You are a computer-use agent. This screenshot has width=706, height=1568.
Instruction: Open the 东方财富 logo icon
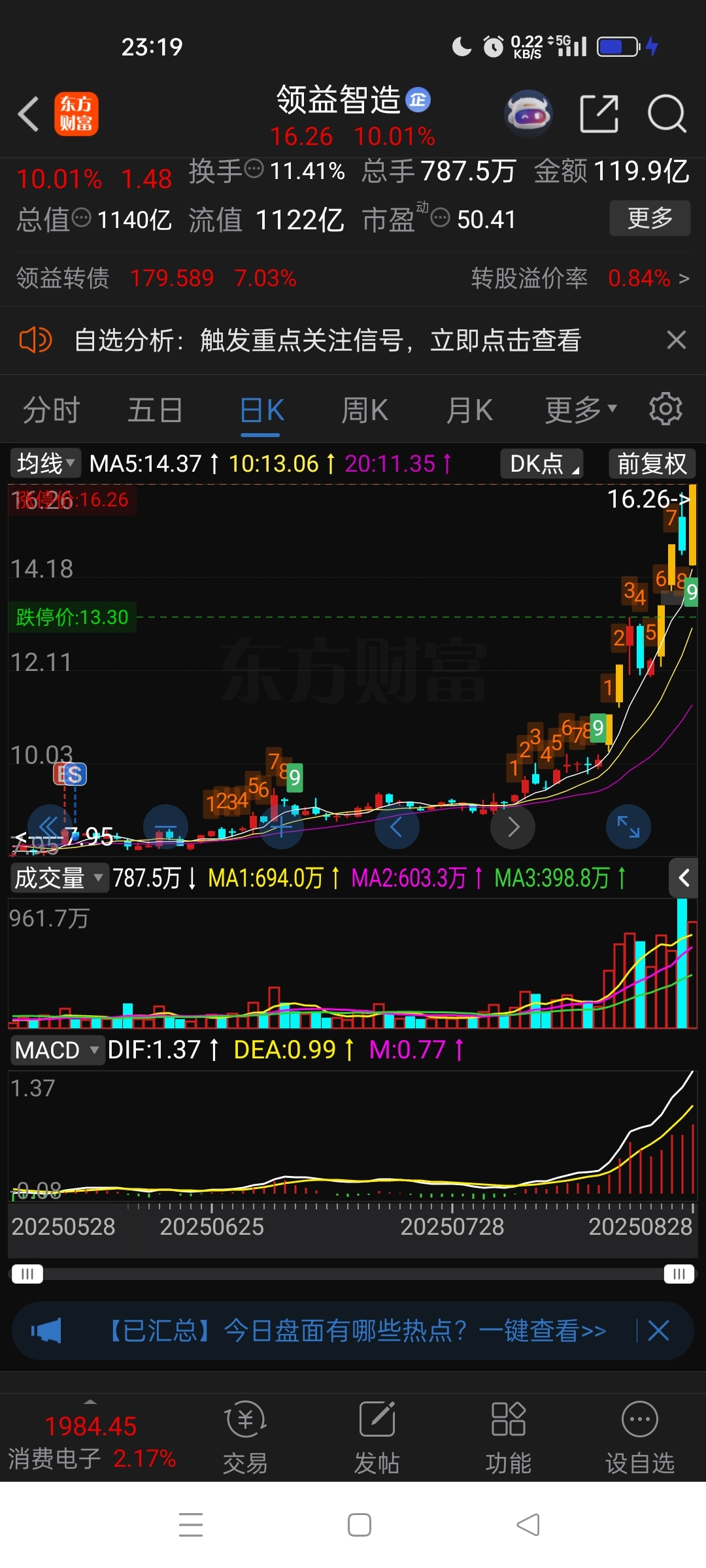coord(76,114)
